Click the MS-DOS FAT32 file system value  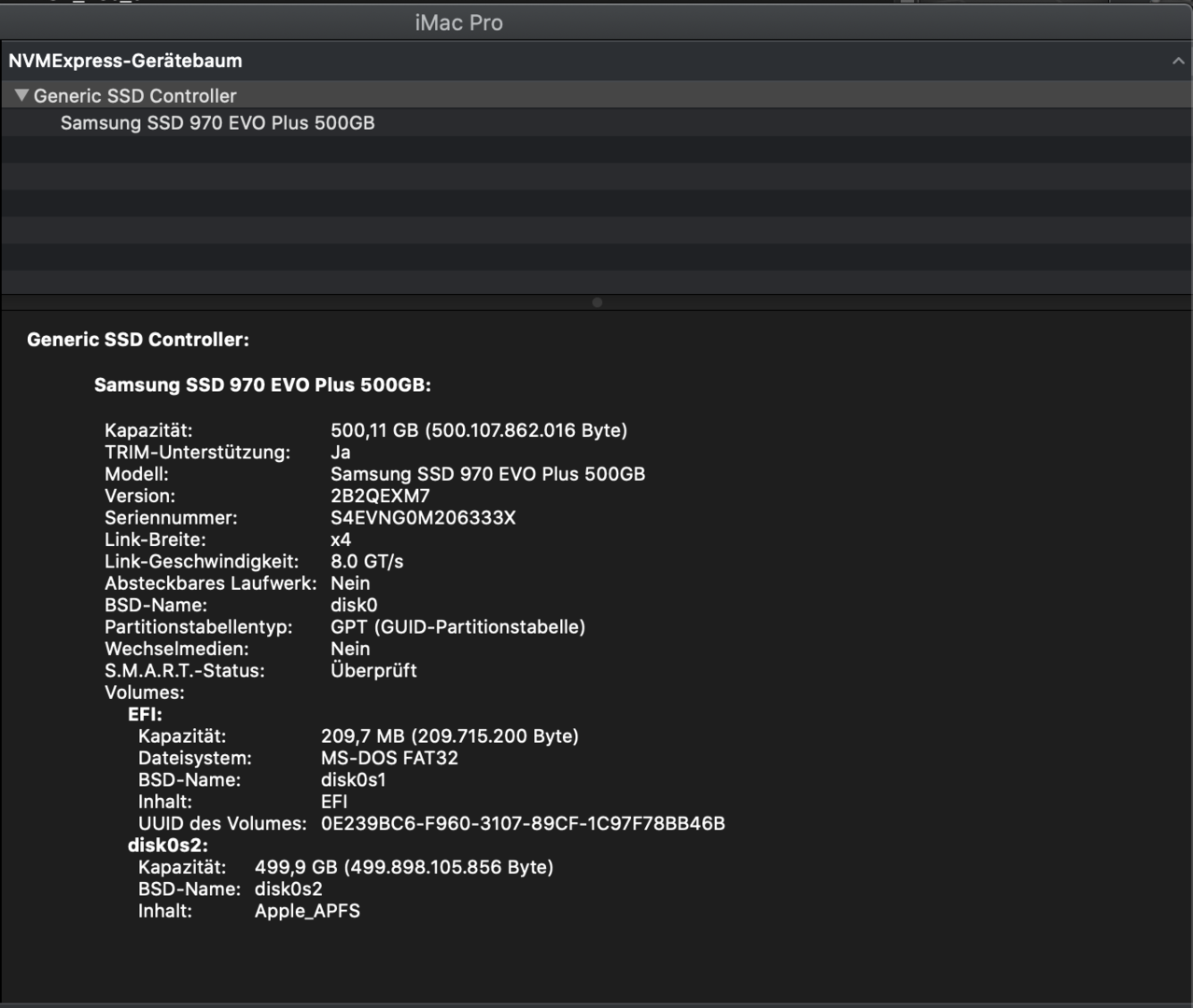pyautogui.click(x=389, y=759)
